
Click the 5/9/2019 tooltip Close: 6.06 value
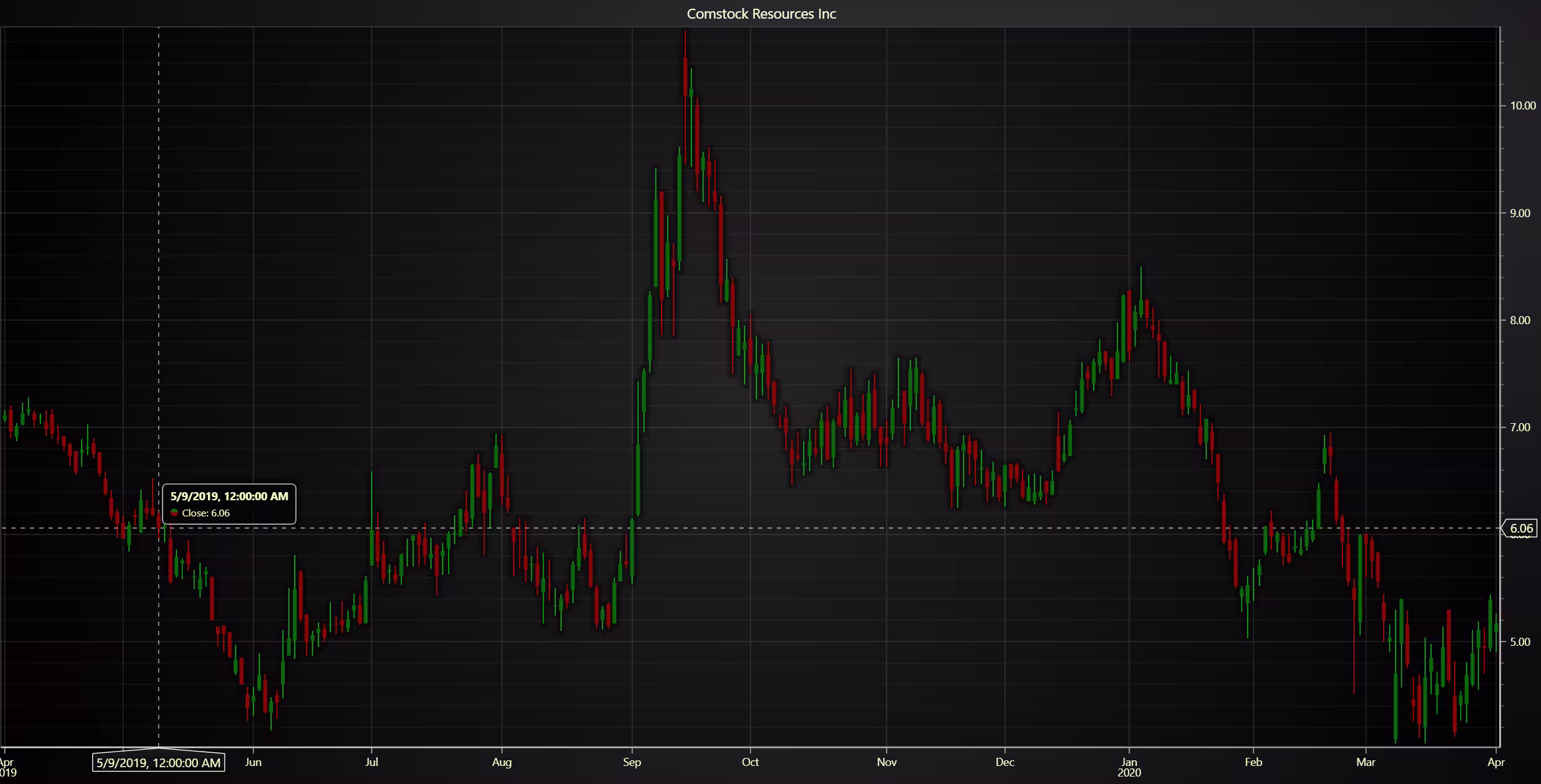pos(206,513)
